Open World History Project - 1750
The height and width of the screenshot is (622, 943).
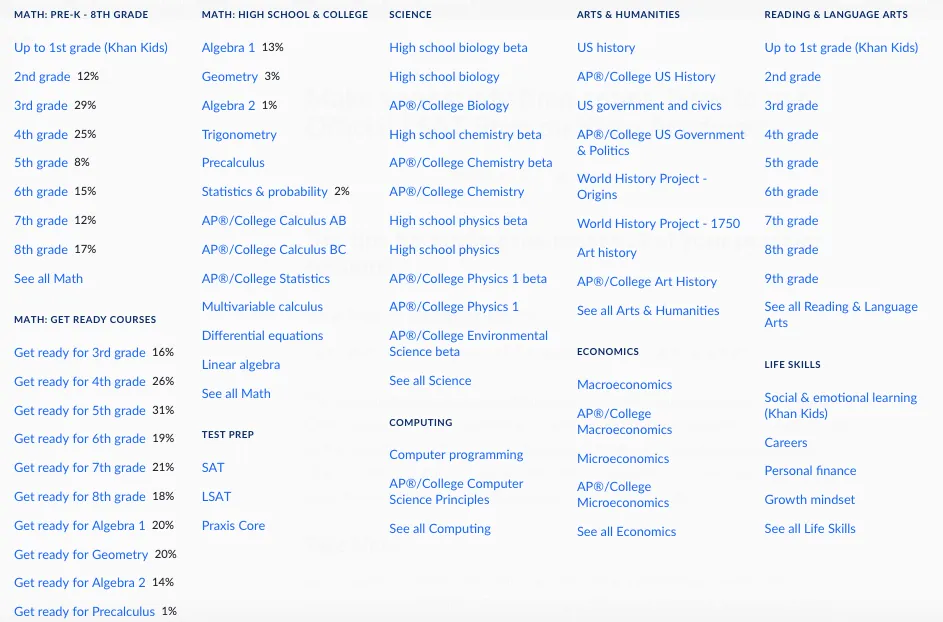coord(659,223)
